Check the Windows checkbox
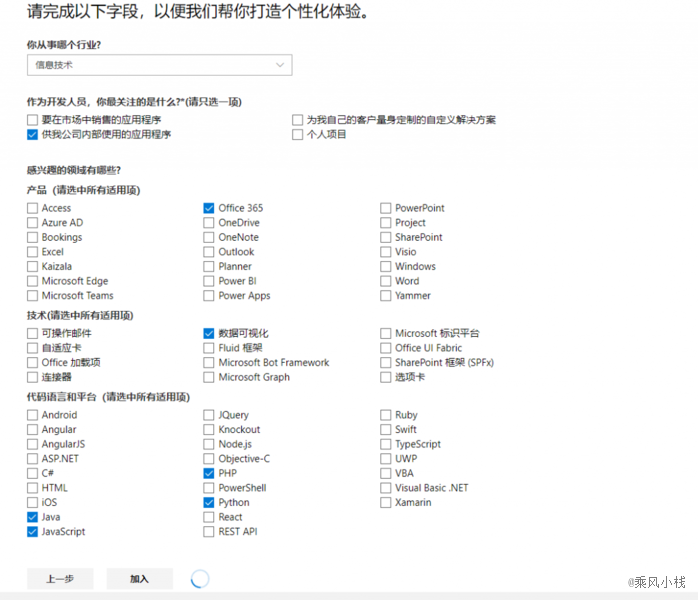Screen dimensions: 698x600 coord(386,267)
